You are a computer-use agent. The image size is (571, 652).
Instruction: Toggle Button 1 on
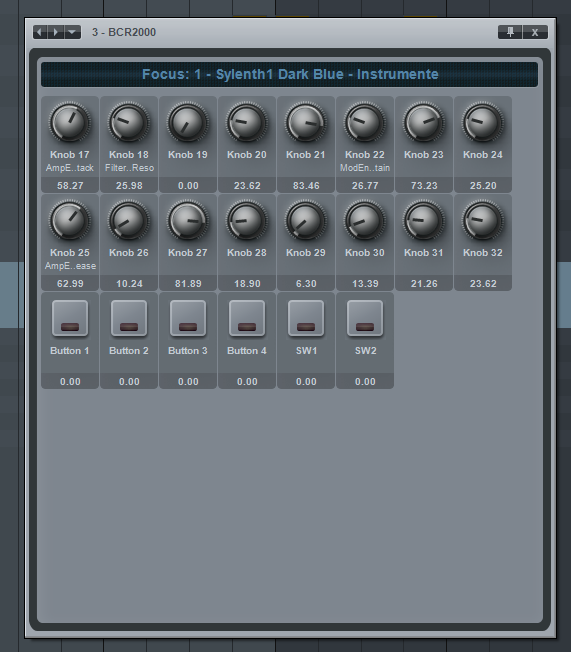70,318
